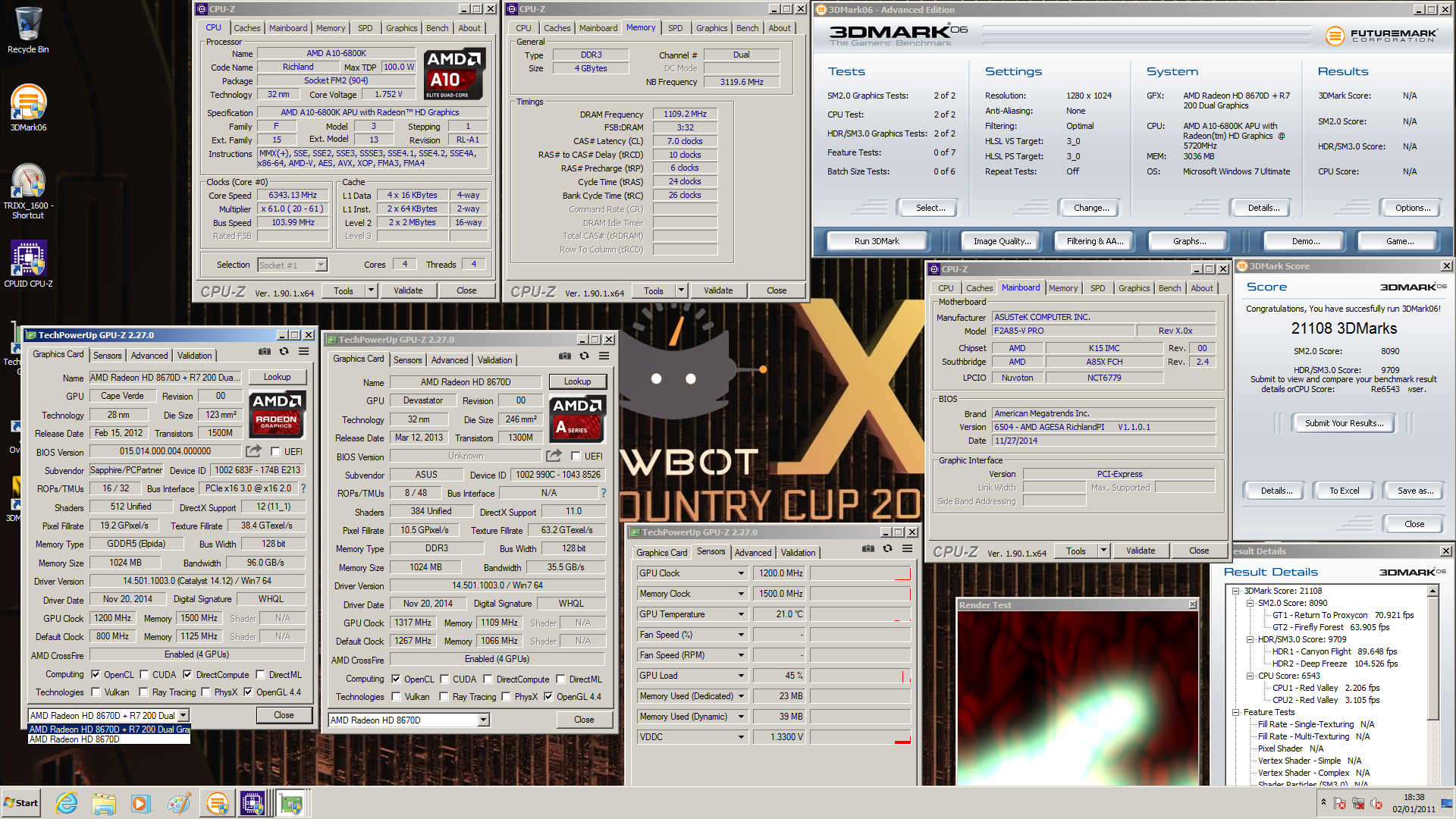Click To Excel button in 3DMark Score
The width and height of the screenshot is (1456, 819).
pos(1344,491)
